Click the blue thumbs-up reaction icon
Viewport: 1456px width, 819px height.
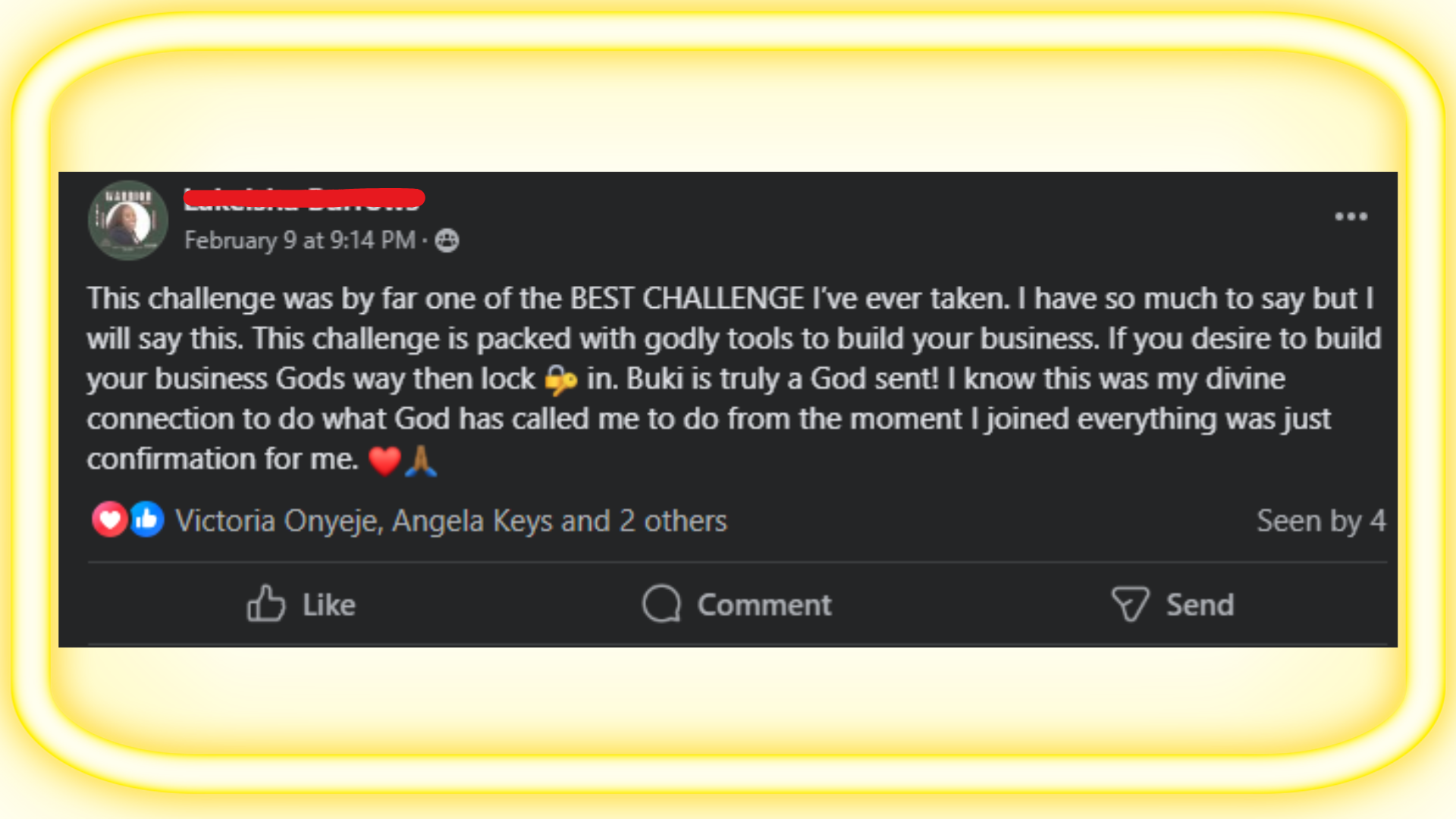[146, 520]
